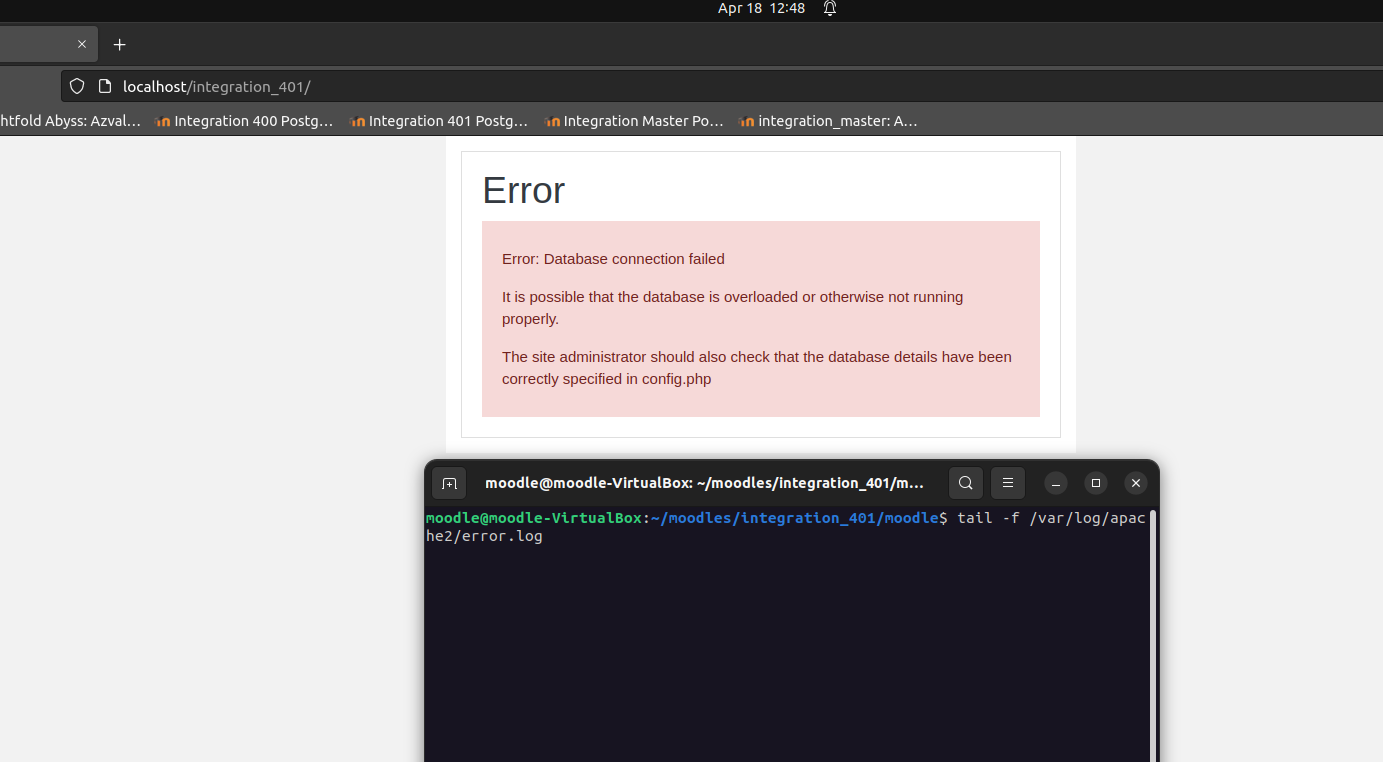This screenshot has width=1383, height=762.
Task: Click the notification bell in top bar
Action: click(x=830, y=8)
